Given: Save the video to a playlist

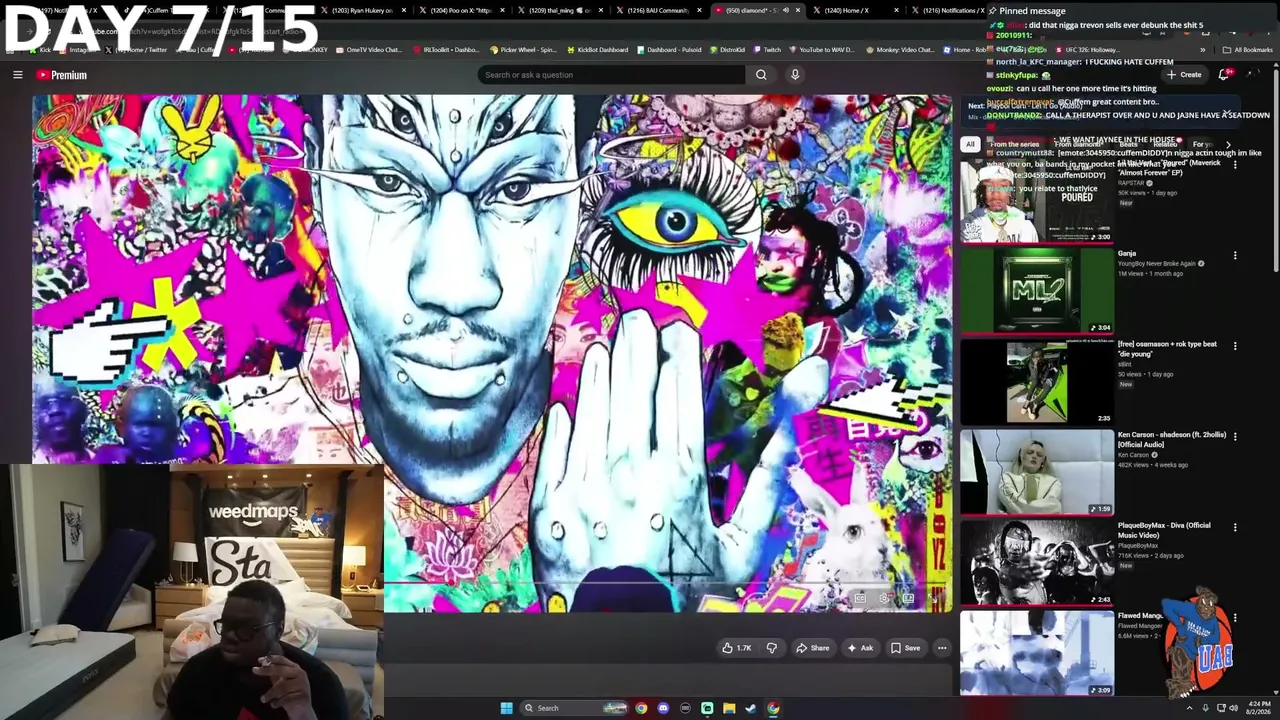Looking at the screenshot, I should [x=905, y=648].
